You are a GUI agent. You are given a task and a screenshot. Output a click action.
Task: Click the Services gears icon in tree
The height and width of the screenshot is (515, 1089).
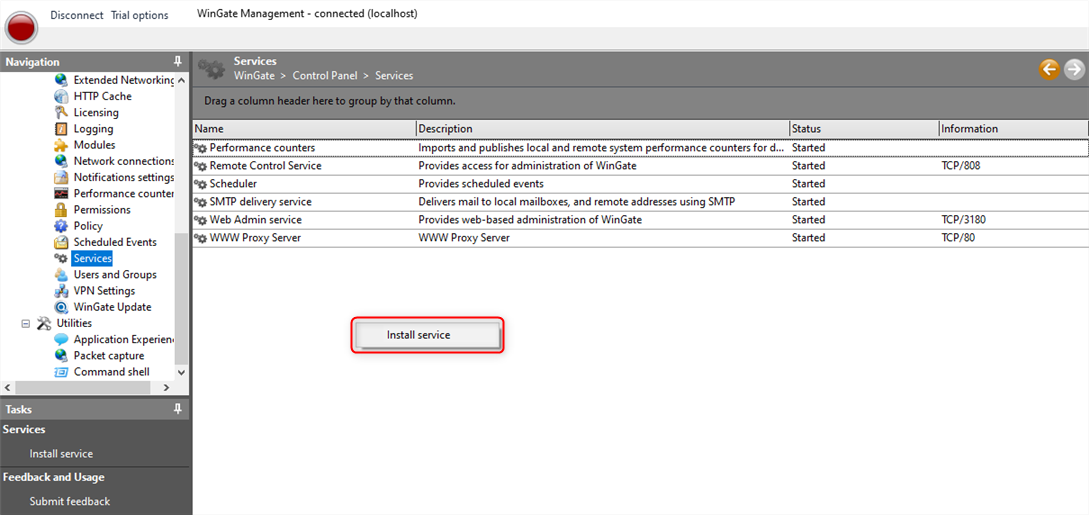pyautogui.click(x=61, y=258)
